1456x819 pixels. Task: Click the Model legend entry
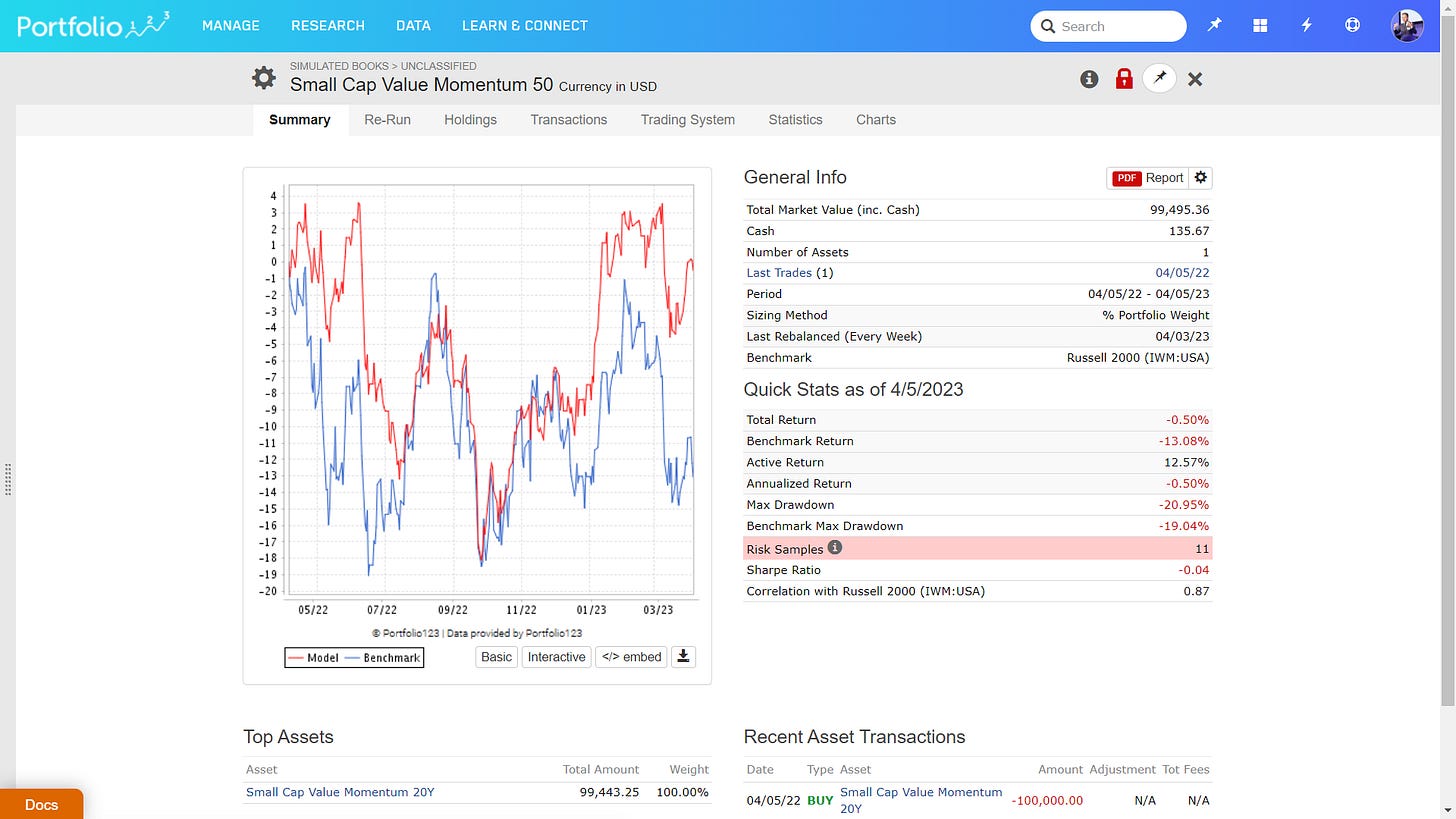click(313, 658)
